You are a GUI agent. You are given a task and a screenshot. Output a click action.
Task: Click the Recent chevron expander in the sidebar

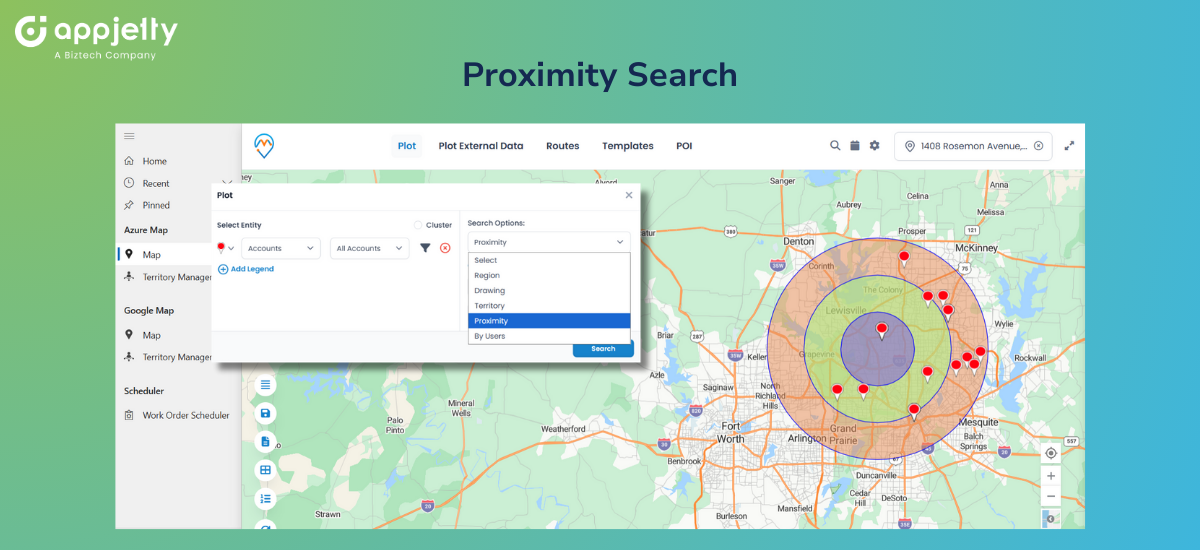[227, 183]
